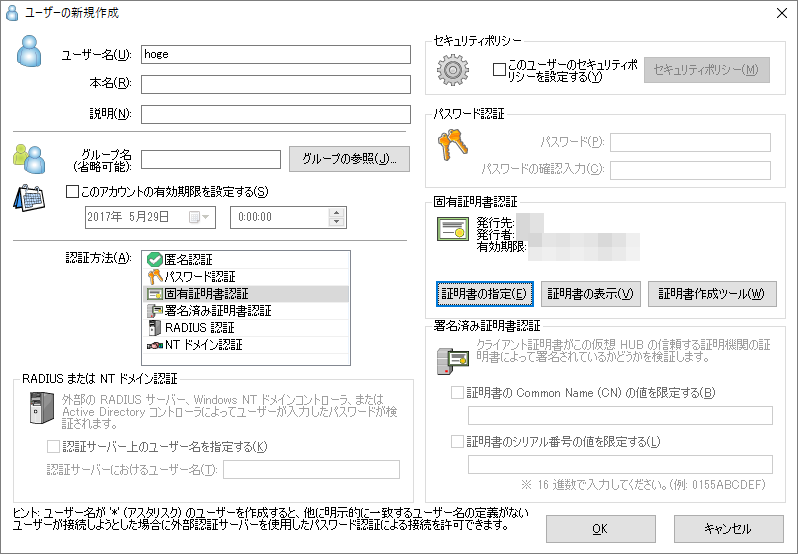Click the 本名 full name input field
798x554 pixels.
pyautogui.click(x=276, y=84)
